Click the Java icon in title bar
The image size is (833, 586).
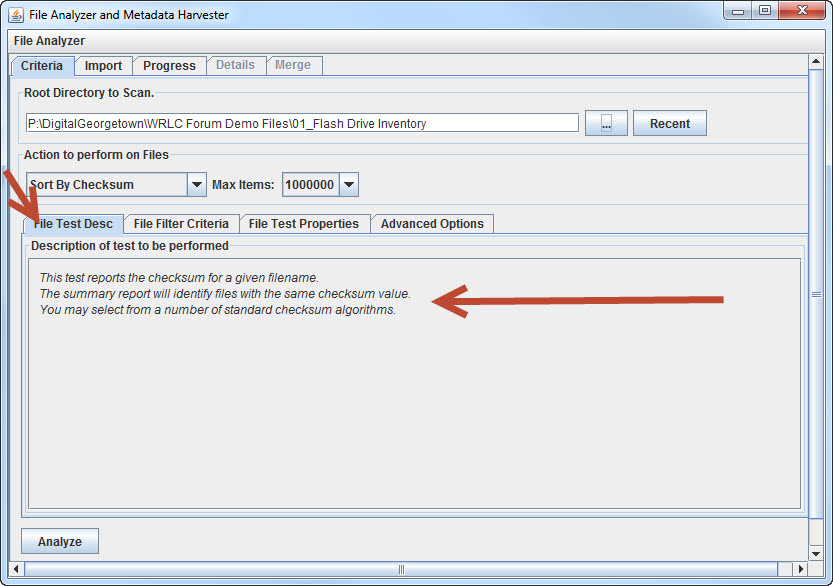click(x=16, y=14)
